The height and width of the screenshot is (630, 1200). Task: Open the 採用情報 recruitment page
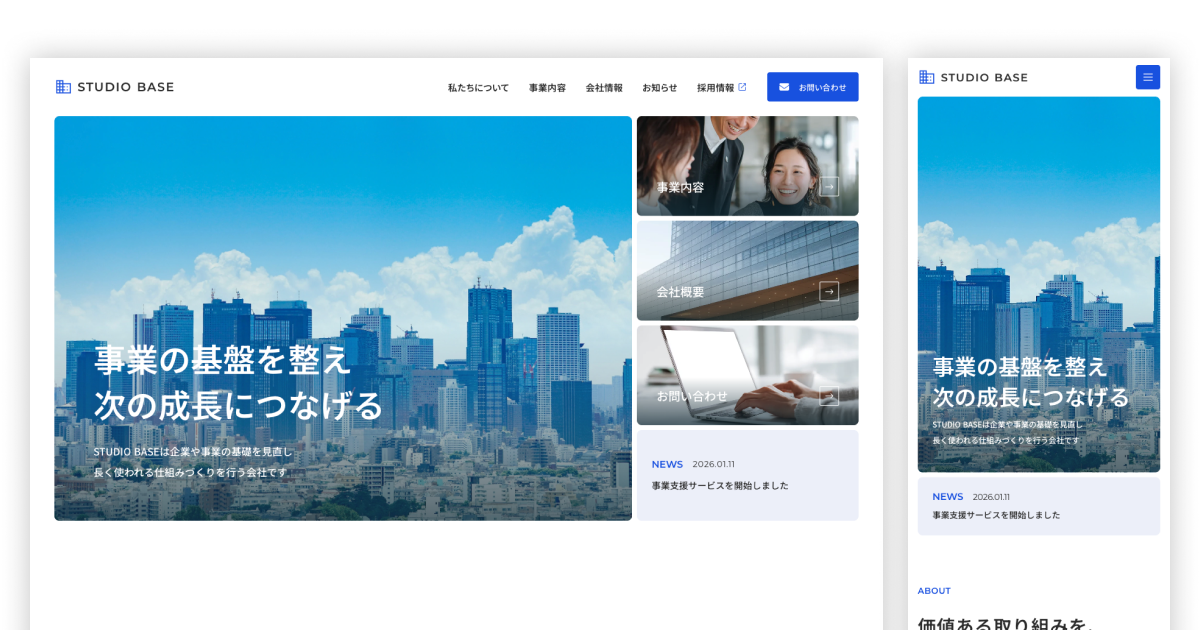tap(718, 87)
